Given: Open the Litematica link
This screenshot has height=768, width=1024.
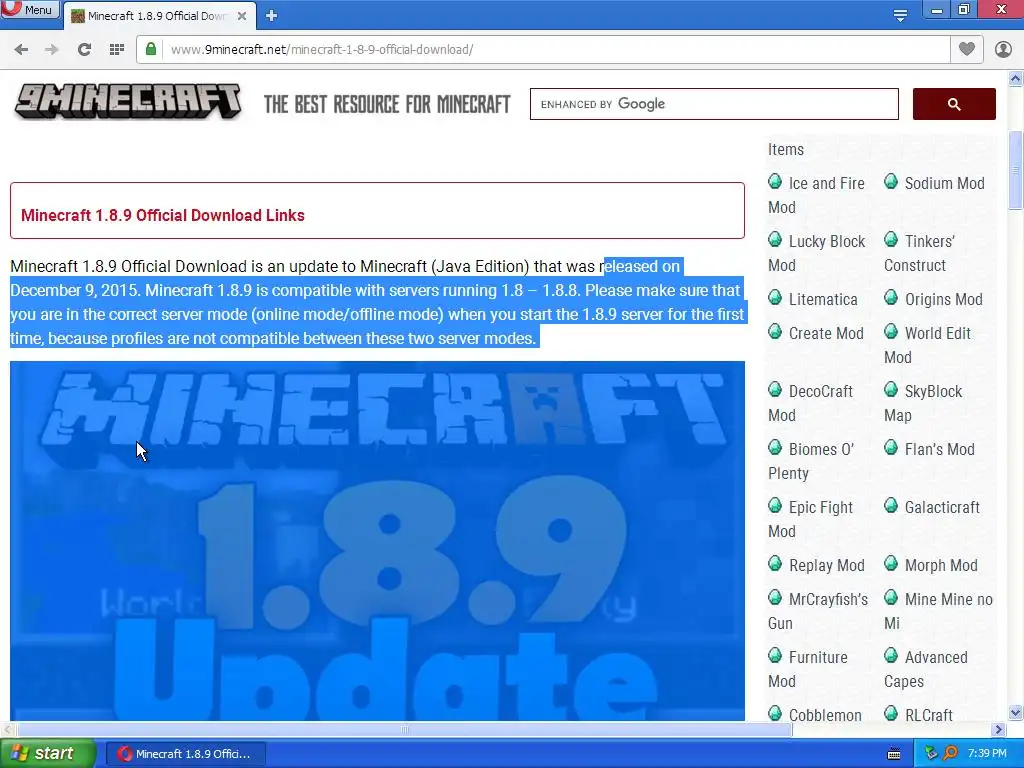Looking at the screenshot, I should tap(823, 300).
